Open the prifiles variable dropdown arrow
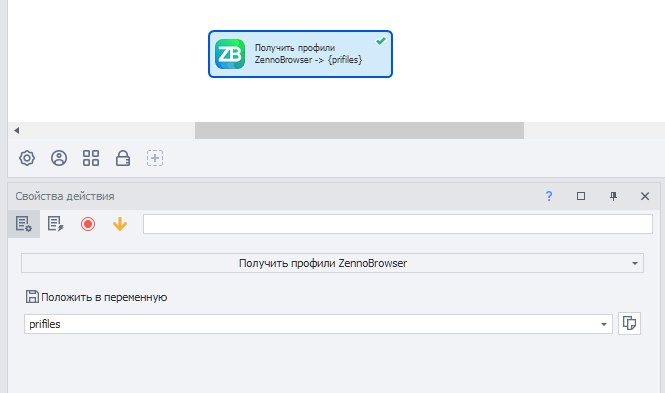This screenshot has height=393, width=665. point(604,324)
